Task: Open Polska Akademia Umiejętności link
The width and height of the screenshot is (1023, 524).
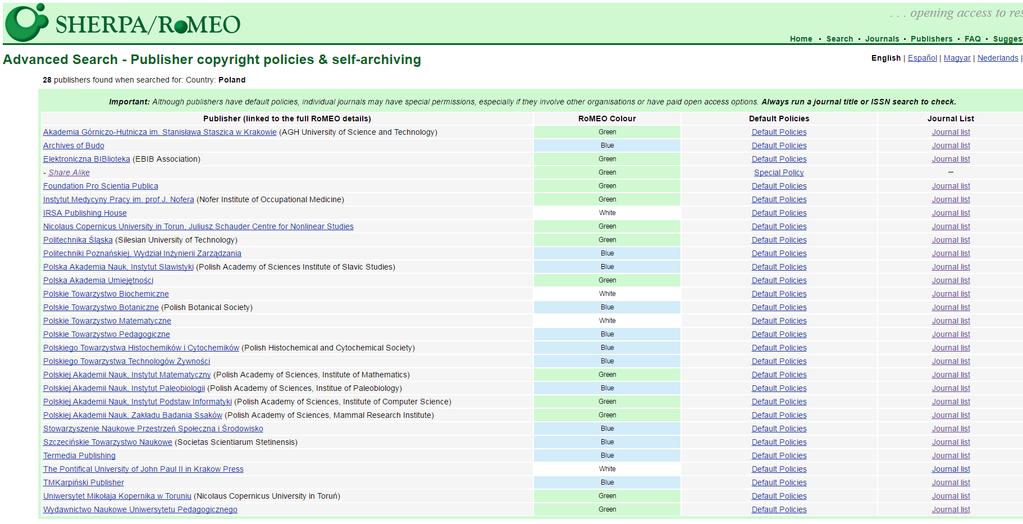Action: [x=98, y=281]
